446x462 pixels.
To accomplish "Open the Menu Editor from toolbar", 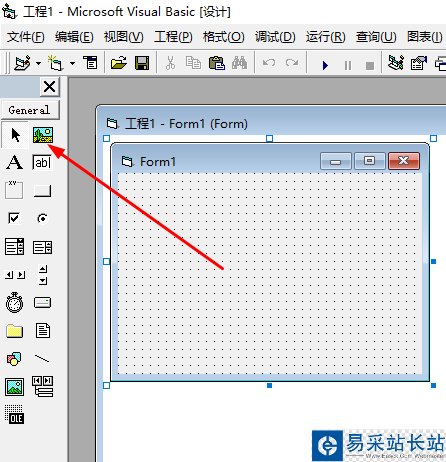I will pyautogui.click(x=90, y=62).
